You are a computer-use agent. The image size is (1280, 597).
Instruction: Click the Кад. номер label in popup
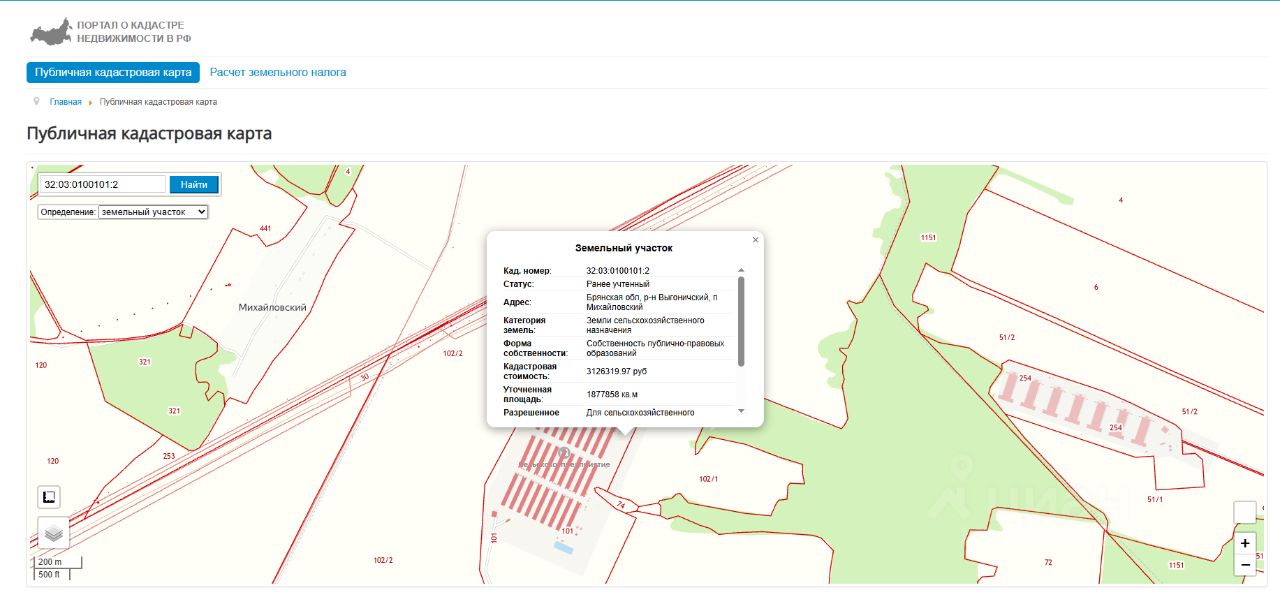click(x=527, y=271)
